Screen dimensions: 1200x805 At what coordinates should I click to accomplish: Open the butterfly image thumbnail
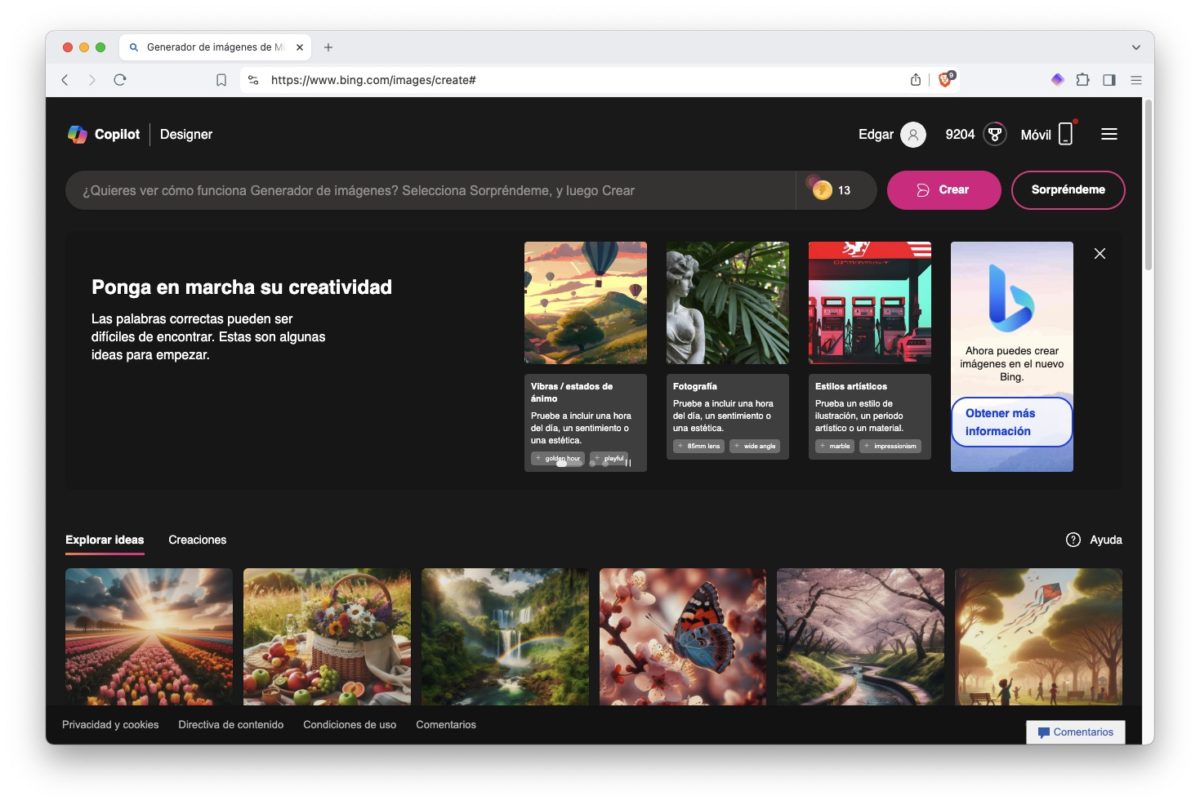[x=681, y=637]
